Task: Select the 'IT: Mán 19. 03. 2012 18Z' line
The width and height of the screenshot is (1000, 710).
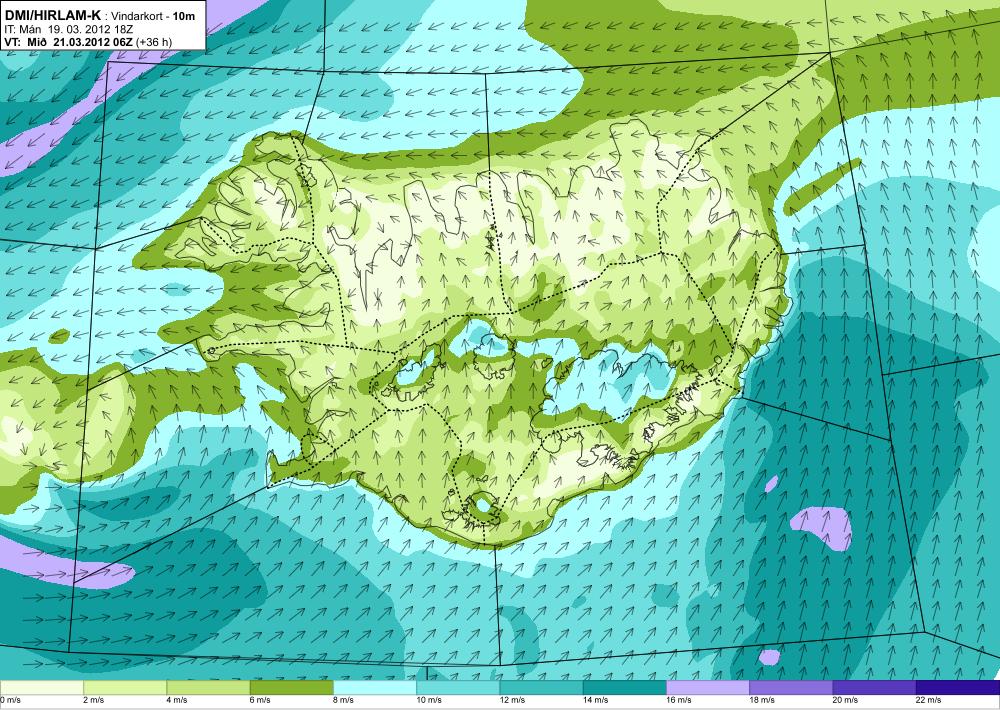Action: pyautogui.click(x=68, y=29)
